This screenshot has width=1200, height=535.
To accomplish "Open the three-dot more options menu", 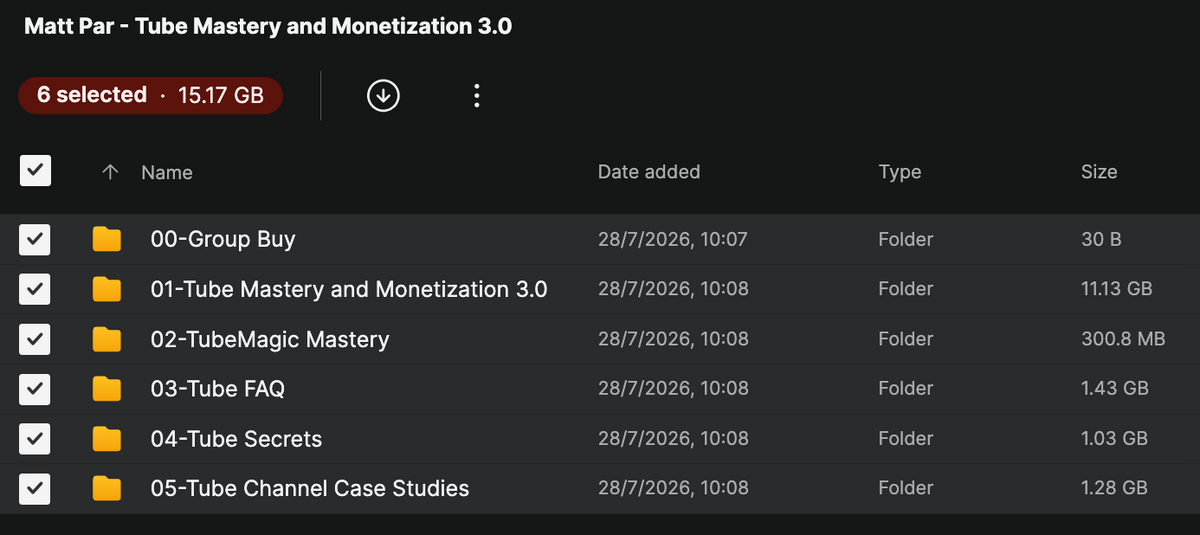I will click(x=477, y=95).
